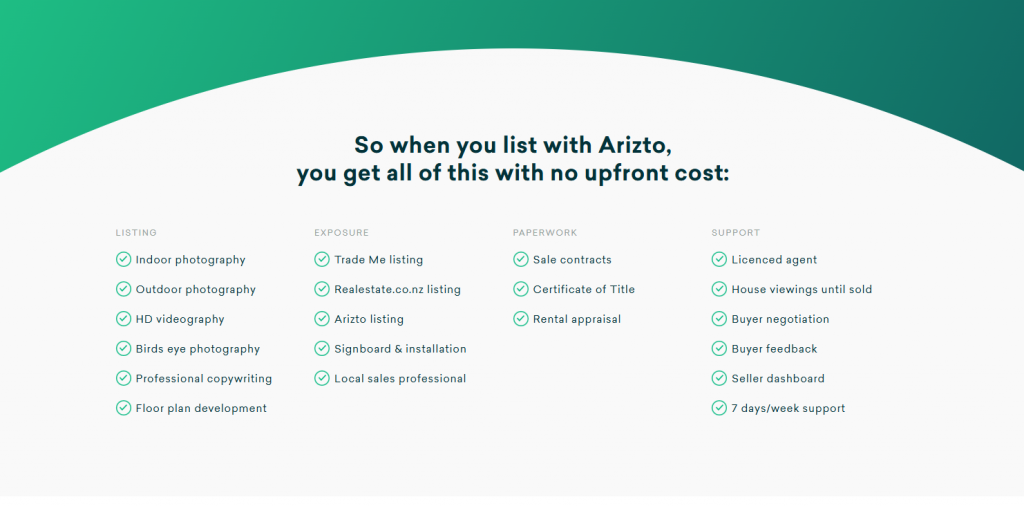Click the checkmark icon beside Indoor photography
1024x506 pixels.
coord(123,260)
